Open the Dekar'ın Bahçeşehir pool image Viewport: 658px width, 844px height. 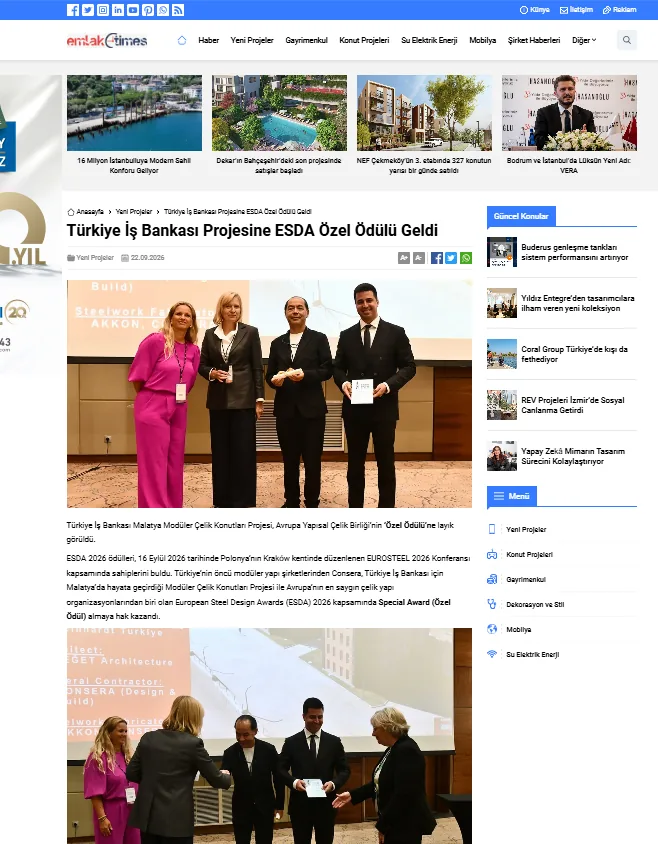pos(279,112)
